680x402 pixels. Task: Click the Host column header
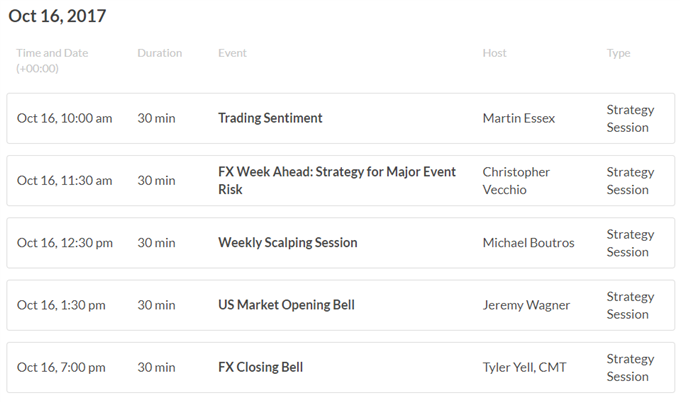click(494, 53)
